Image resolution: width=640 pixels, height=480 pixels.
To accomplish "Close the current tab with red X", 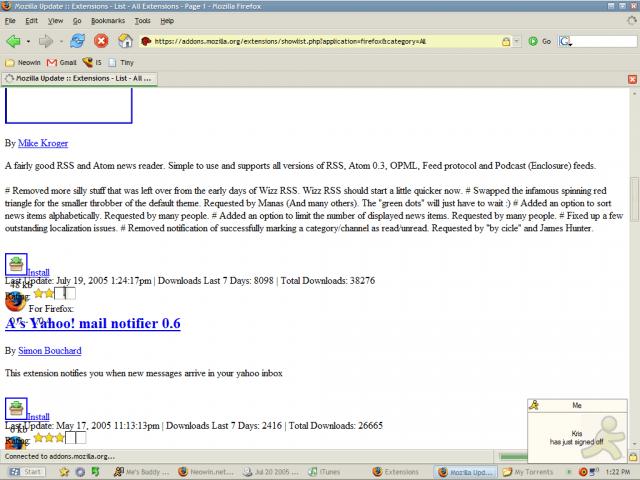I will coord(632,79).
